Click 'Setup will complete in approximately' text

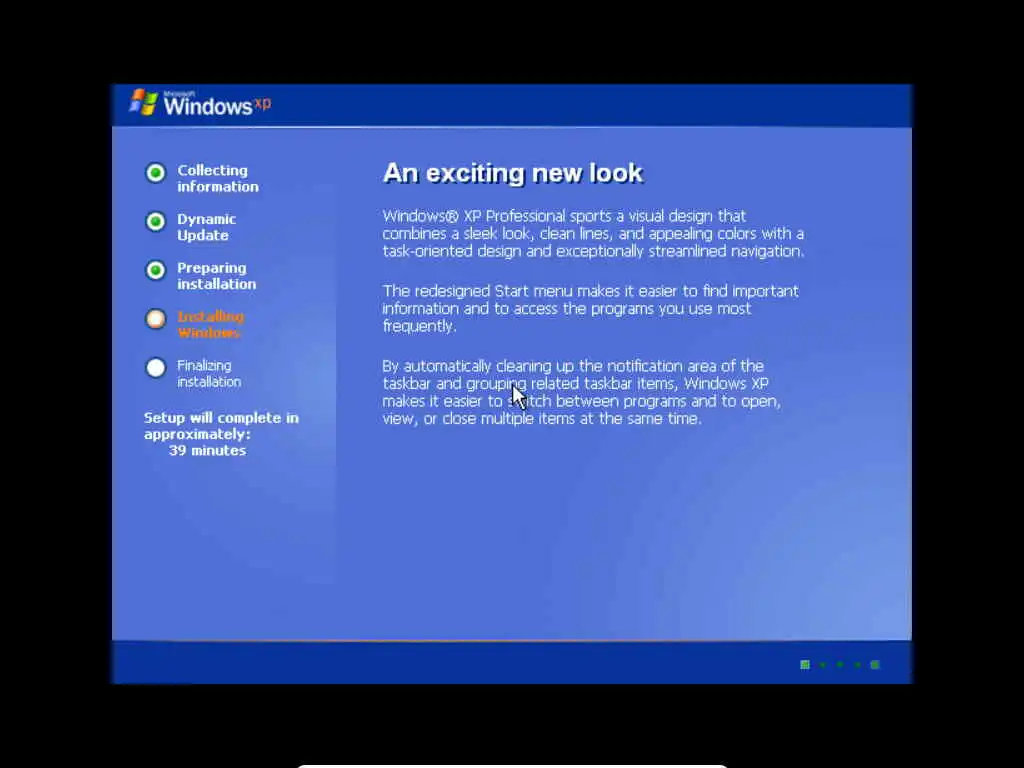221,426
